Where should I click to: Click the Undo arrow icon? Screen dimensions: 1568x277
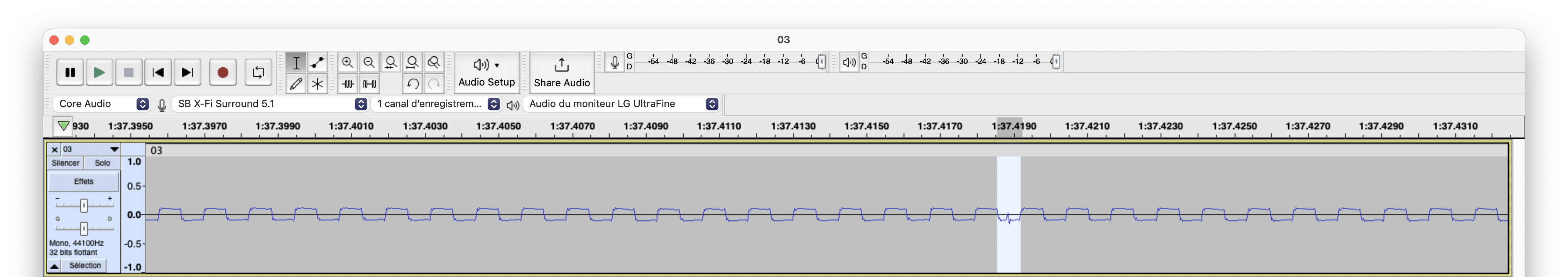412,84
